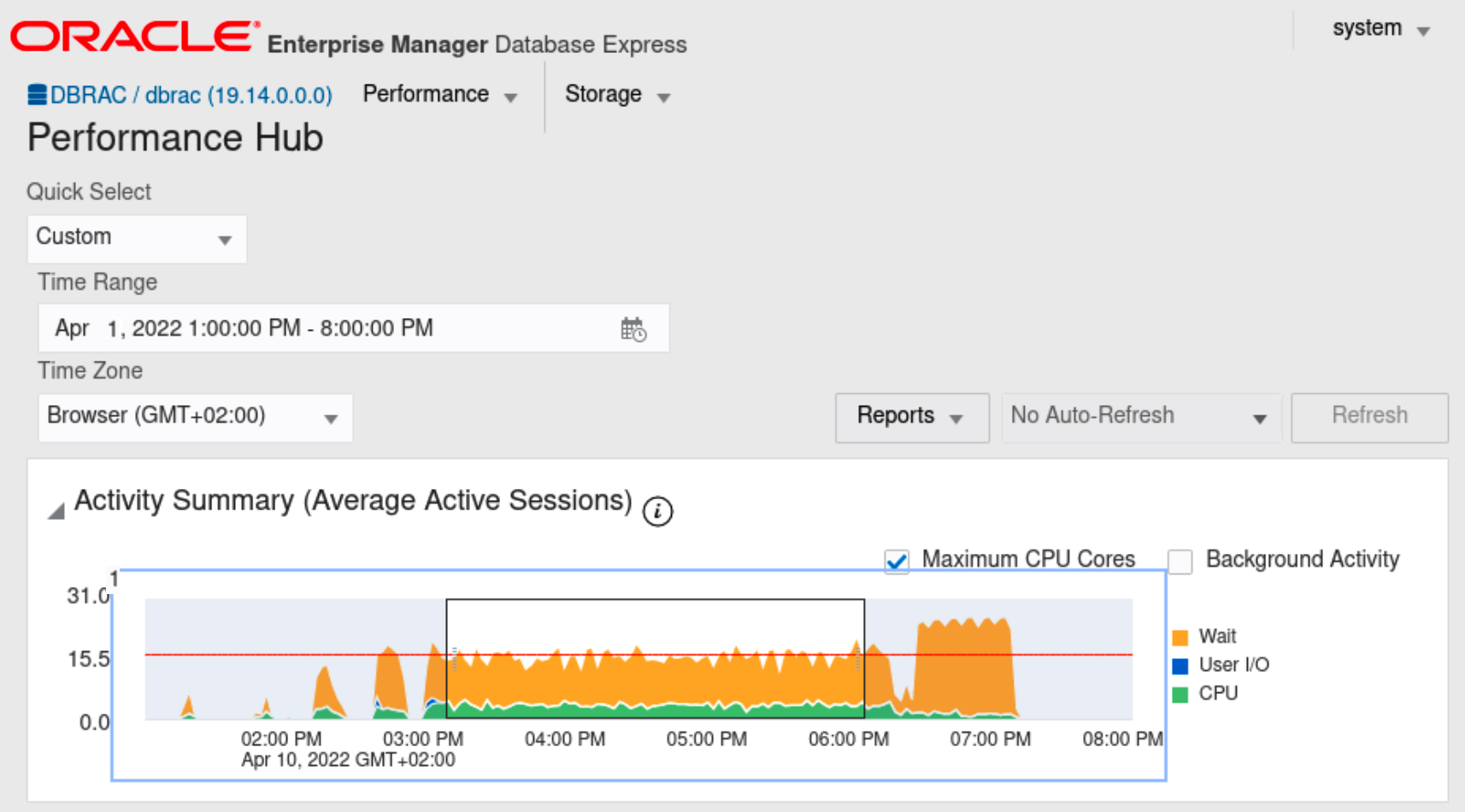This screenshot has height=812, width=1465.
Task: Click the Wait legend label
Action: click(1217, 637)
